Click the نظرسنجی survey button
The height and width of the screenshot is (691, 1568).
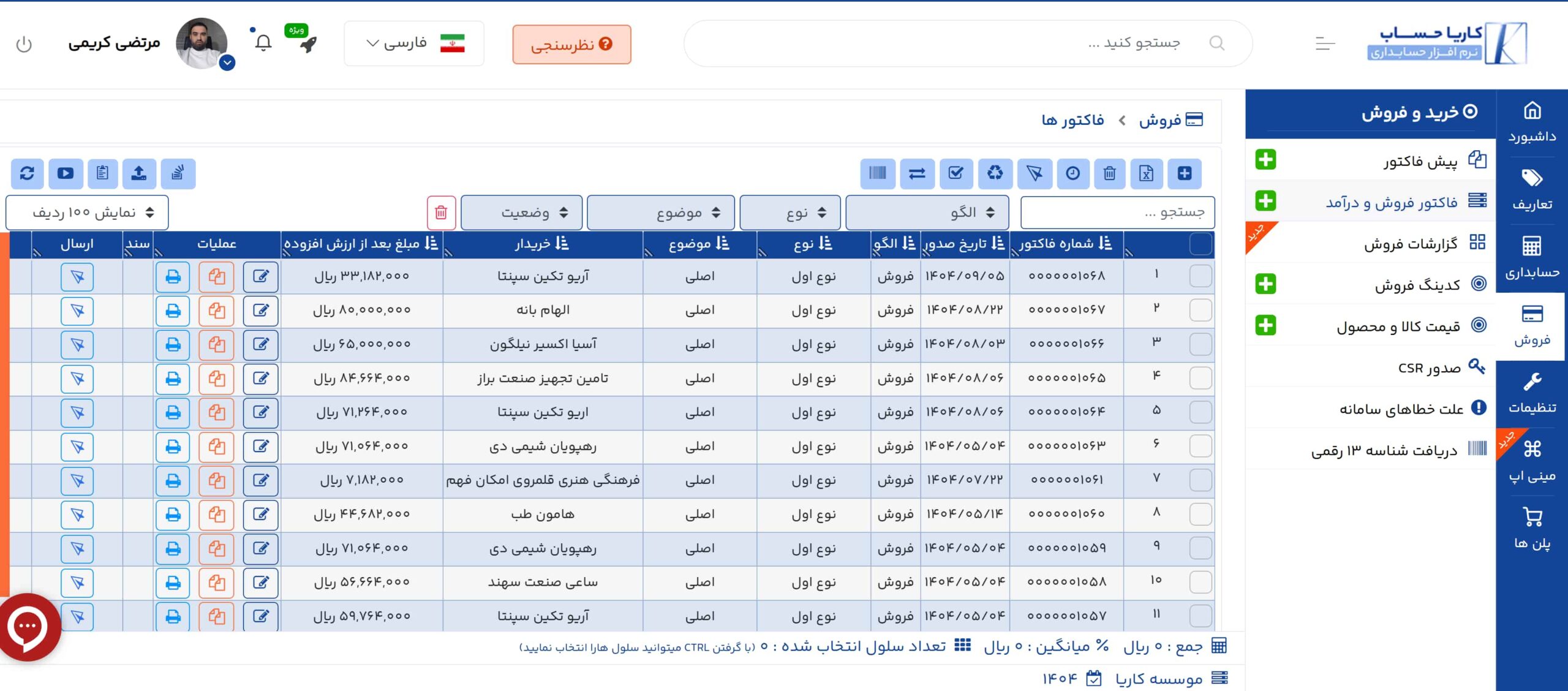tap(571, 44)
